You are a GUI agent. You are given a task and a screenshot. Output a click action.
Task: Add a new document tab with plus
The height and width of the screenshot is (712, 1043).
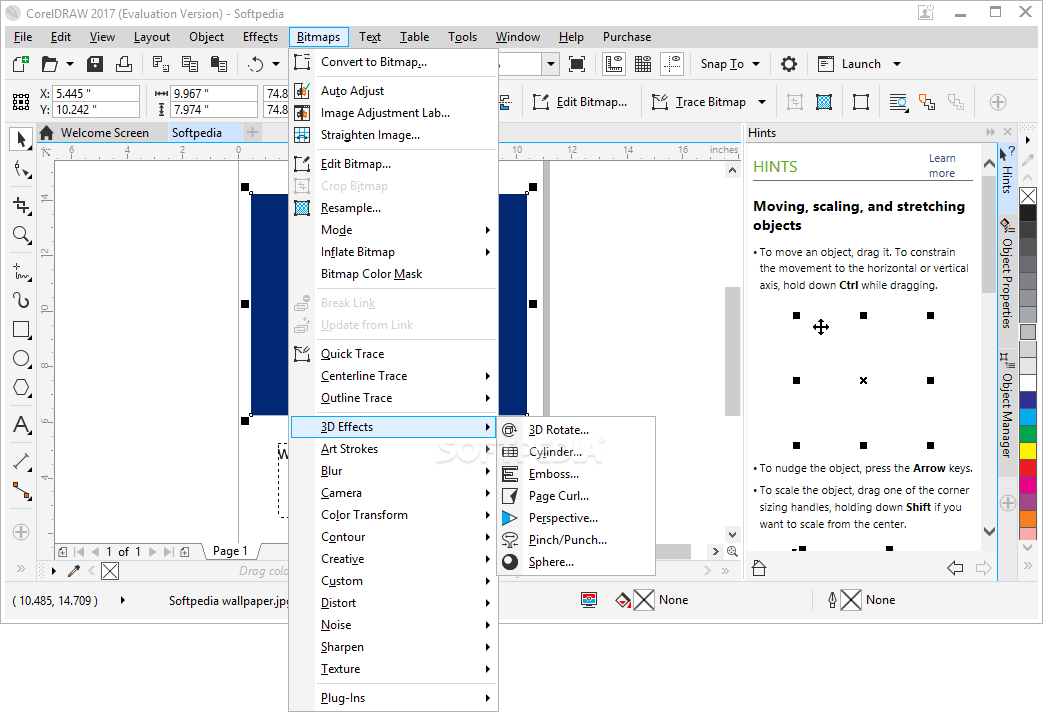(253, 132)
